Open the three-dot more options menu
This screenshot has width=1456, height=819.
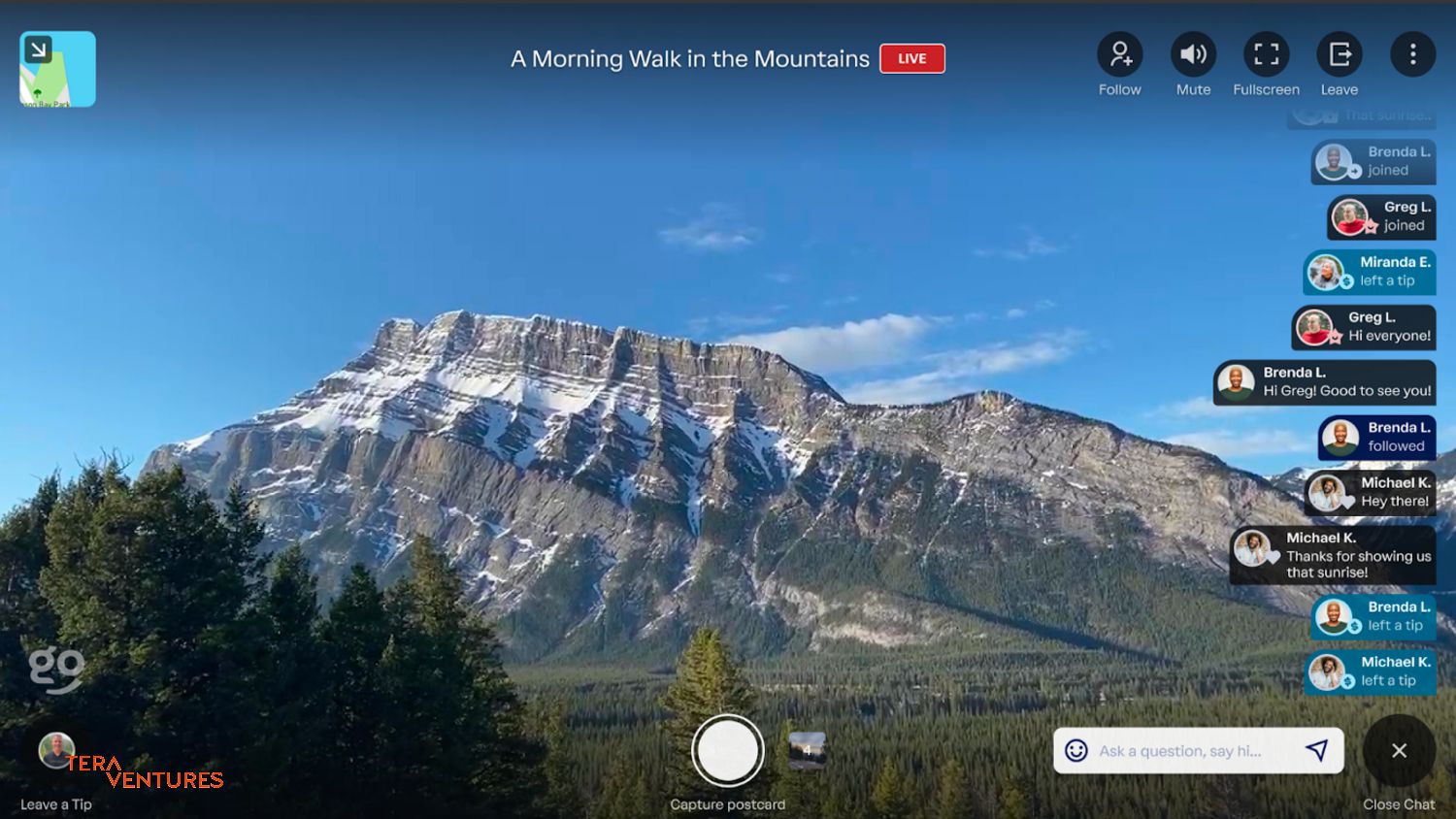point(1412,54)
